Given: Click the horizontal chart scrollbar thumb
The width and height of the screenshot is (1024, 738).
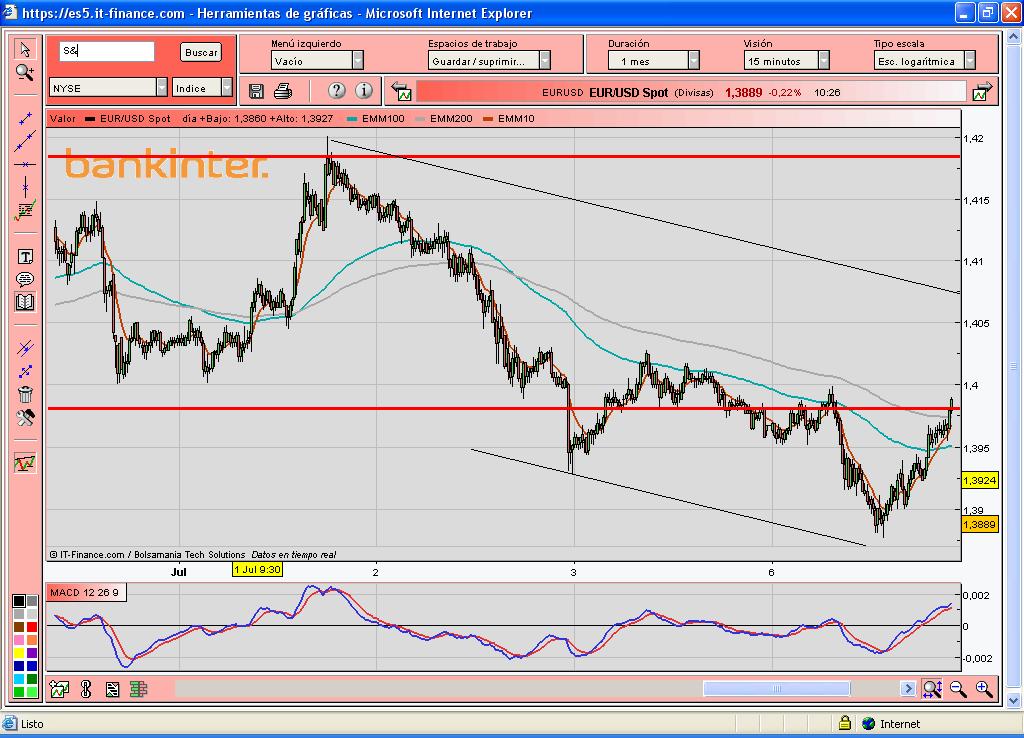Looking at the screenshot, I should pos(776,688).
